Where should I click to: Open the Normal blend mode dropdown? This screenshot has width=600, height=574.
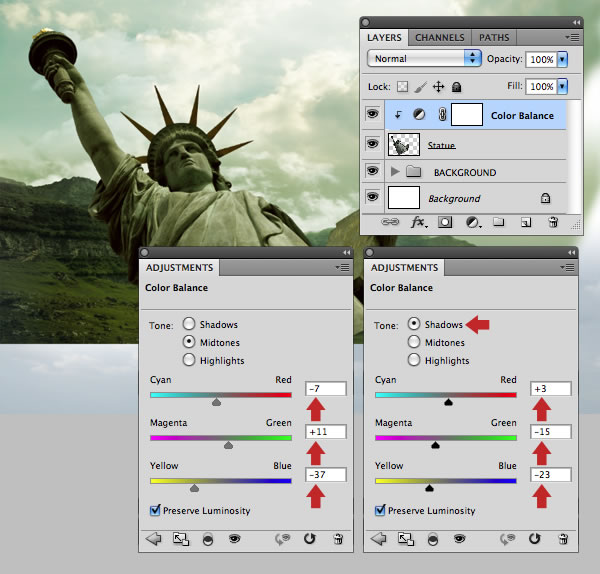[424, 59]
